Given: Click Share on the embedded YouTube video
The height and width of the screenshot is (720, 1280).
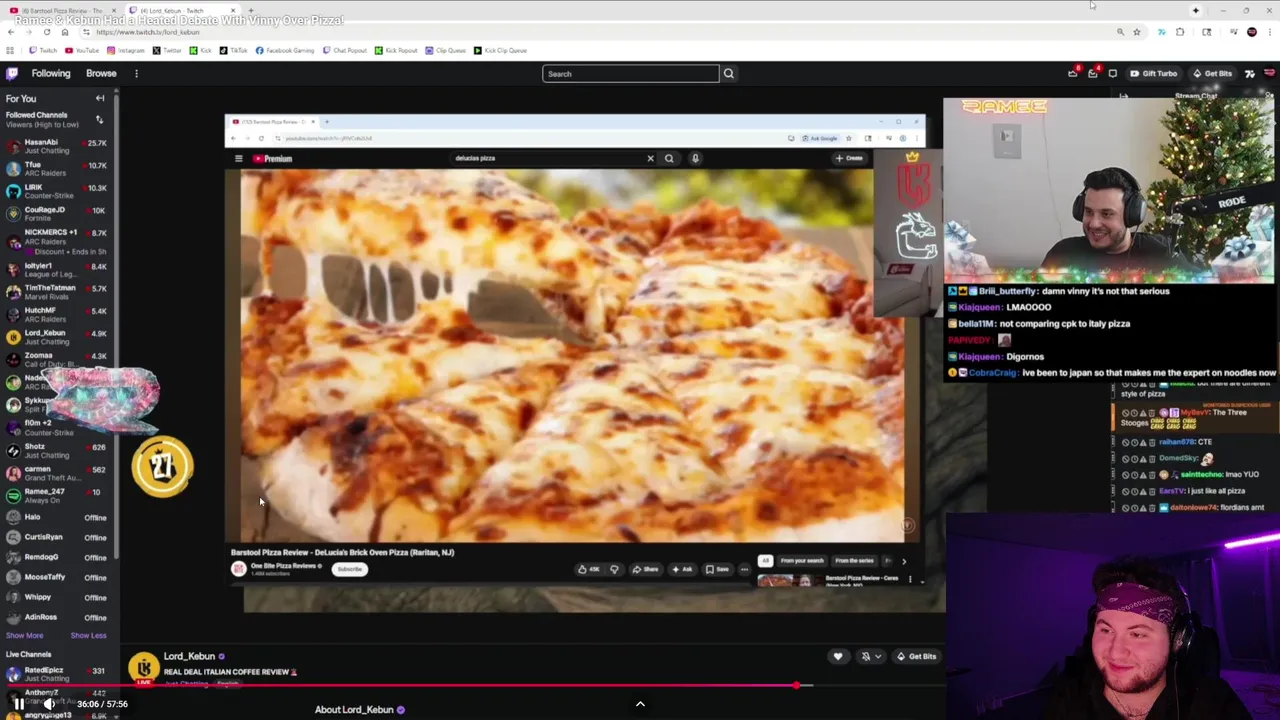Looking at the screenshot, I should pyautogui.click(x=645, y=569).
